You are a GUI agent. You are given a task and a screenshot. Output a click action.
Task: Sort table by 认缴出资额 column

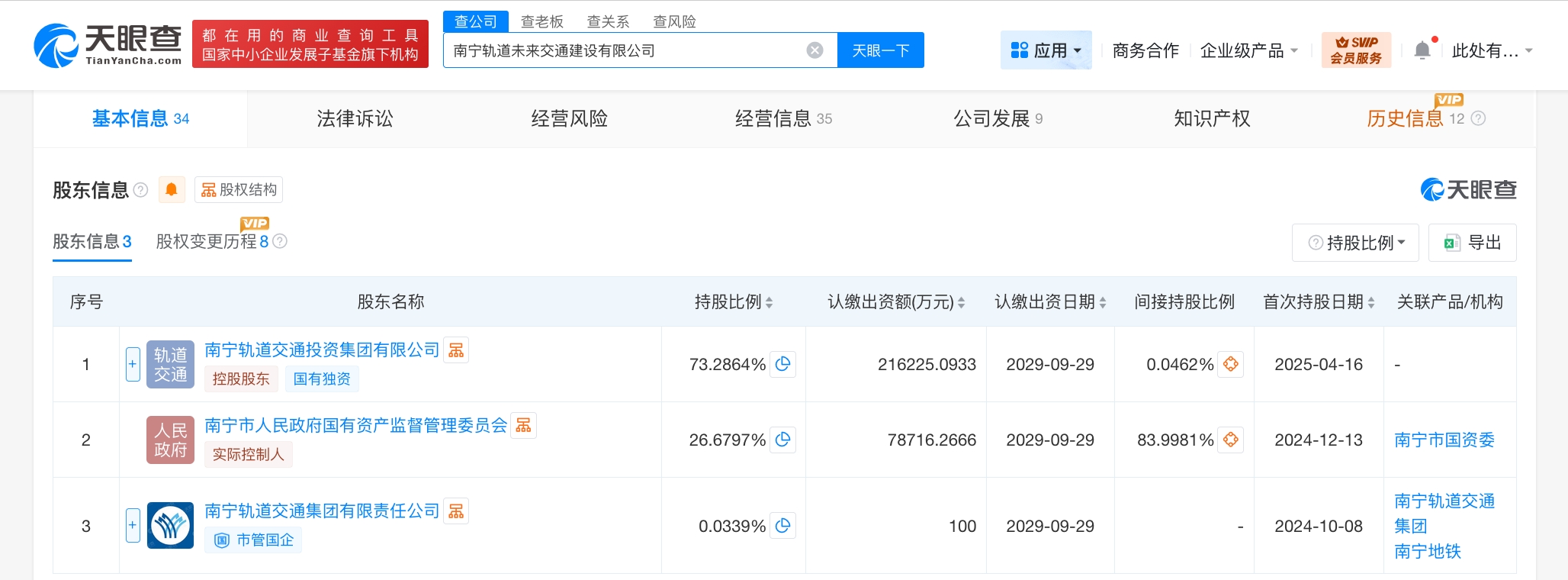pyautogui.click(x=961, y=302)
